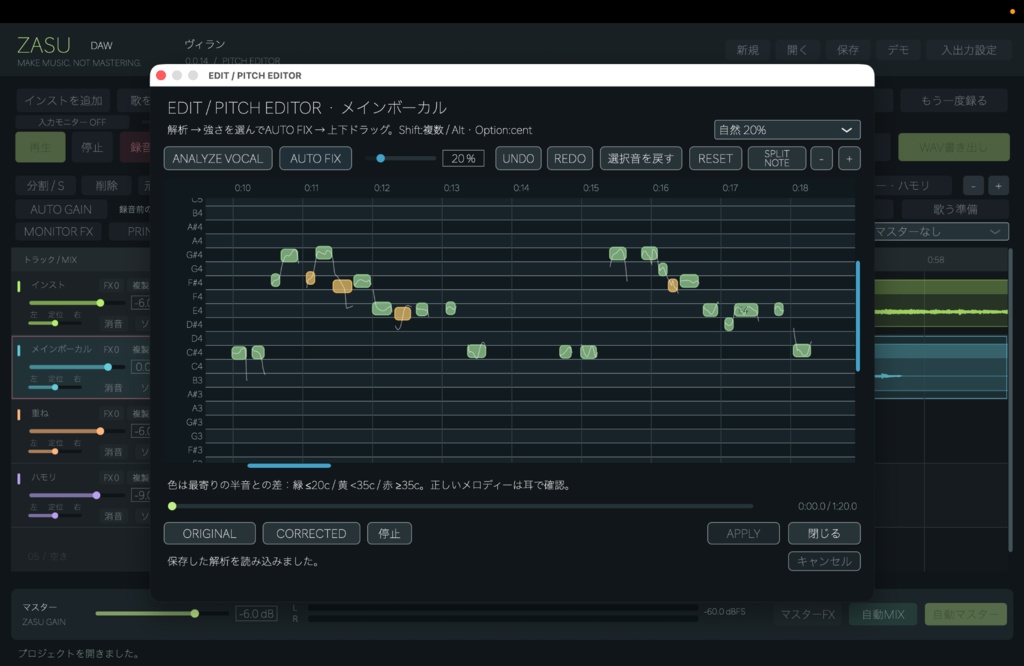Play the ORIGINAL vocal
The image size is (1024, 666).
coord(209,533)
